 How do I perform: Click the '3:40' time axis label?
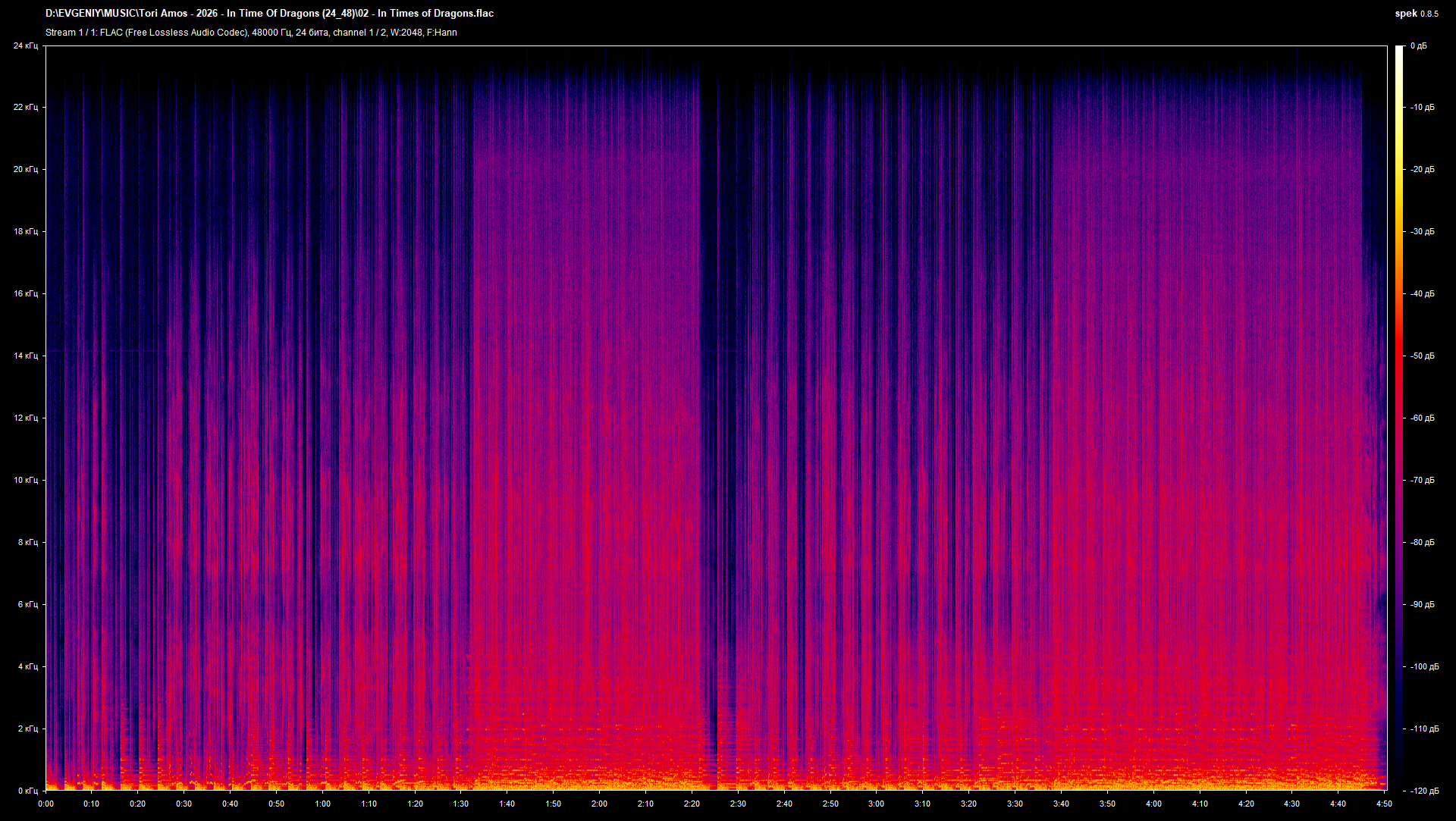[1062, 804]
